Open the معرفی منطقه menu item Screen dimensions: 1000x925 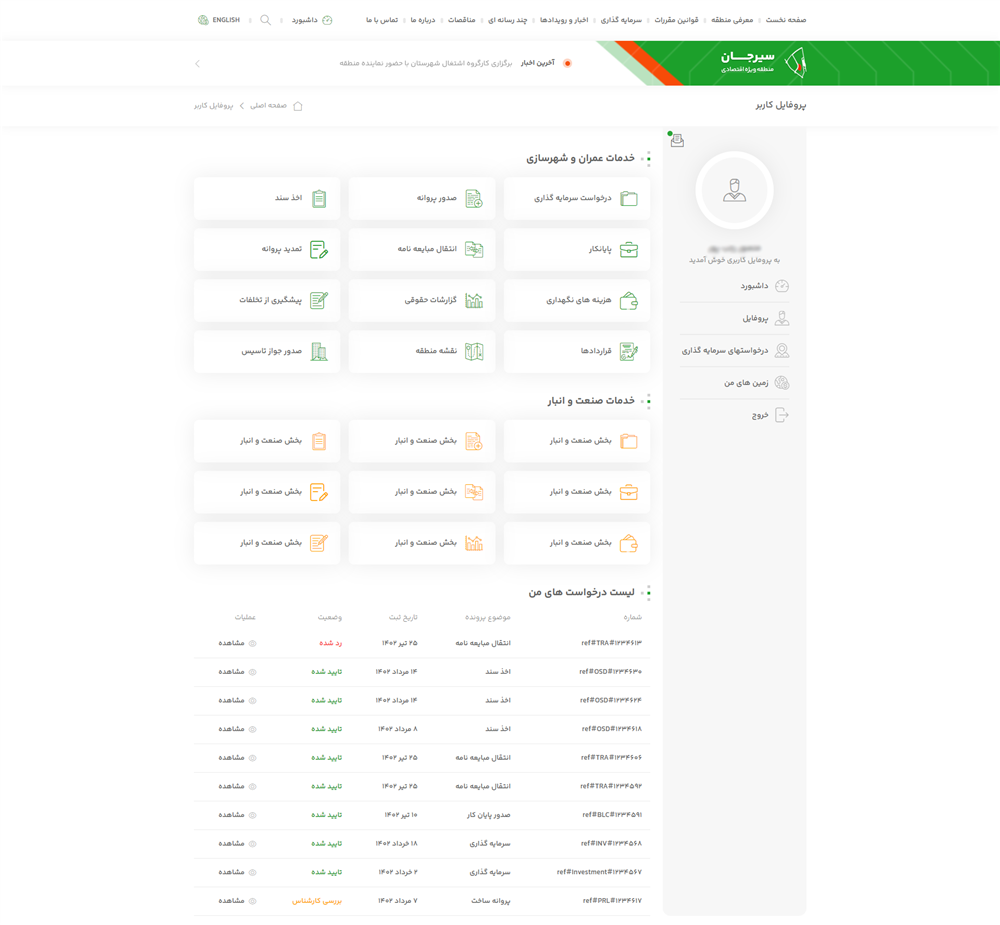(x=732, y=20)
